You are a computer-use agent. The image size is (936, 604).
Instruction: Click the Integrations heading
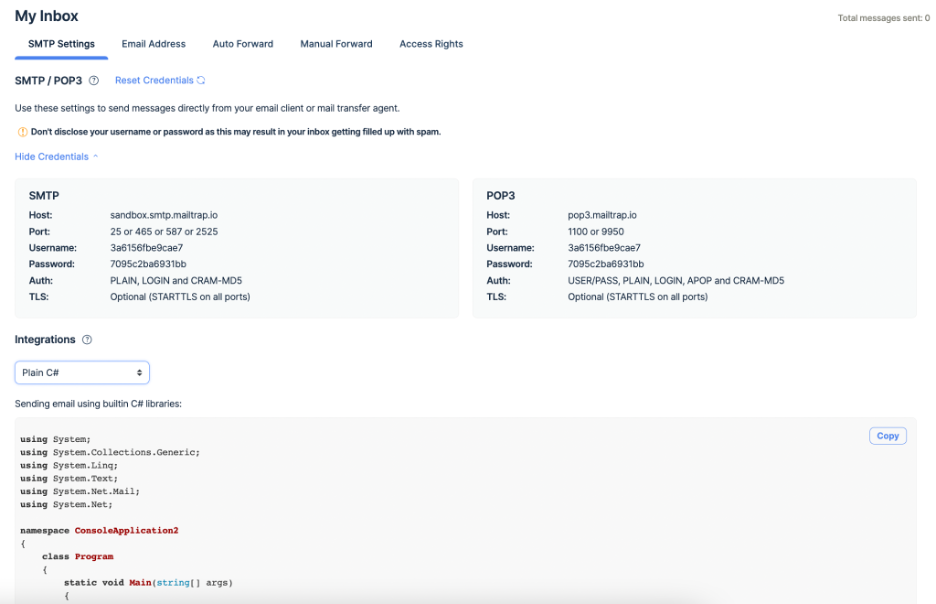(45, 340)
